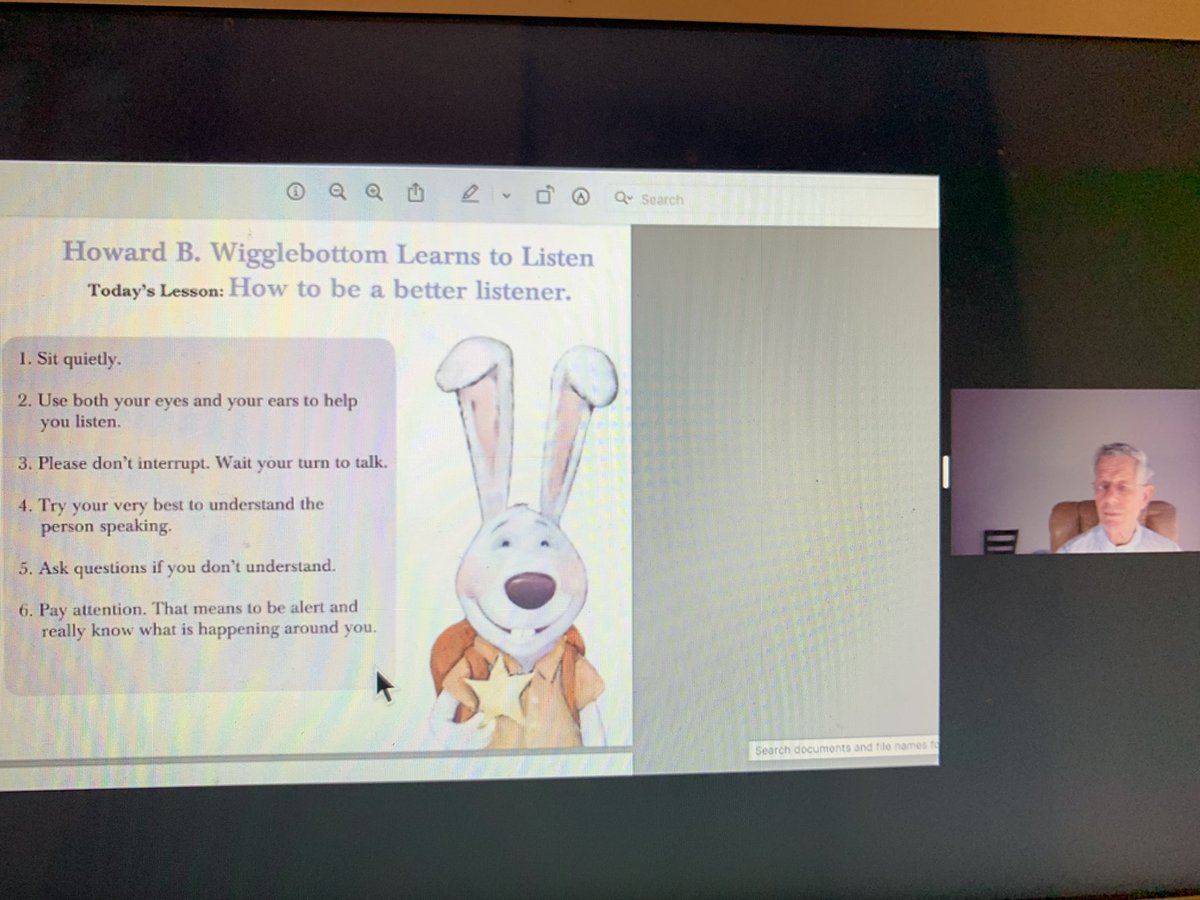Screen dimensions: 1200x900
Task: Click the "Search documents and file names" field
Action: coord(843,749)
